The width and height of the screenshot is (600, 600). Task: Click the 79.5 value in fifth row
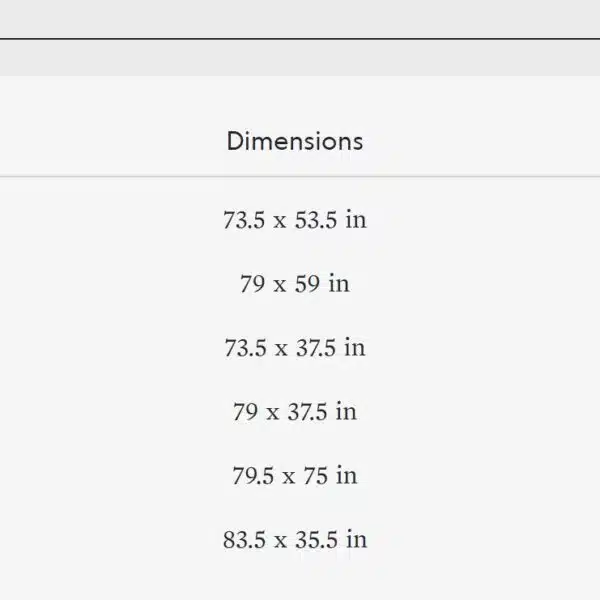pyautogui.click(x=253, y=476)
